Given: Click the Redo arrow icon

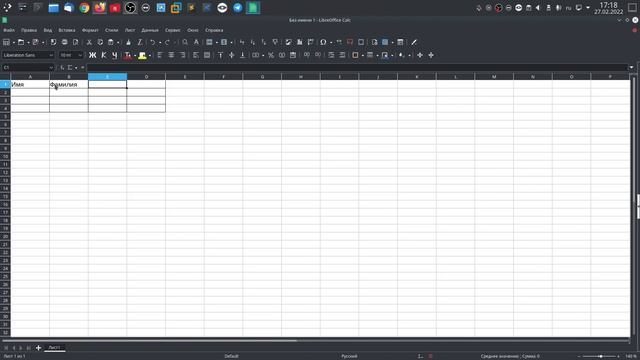Looking at the screenshot, I should [167, 42].
